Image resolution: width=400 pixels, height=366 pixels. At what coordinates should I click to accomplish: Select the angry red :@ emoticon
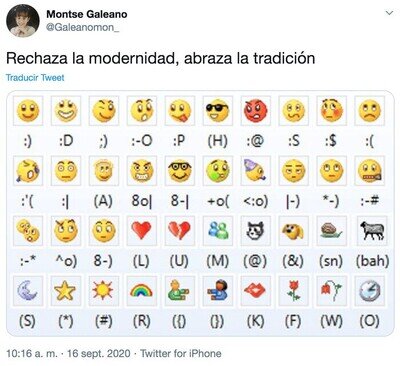pos(255,111)
